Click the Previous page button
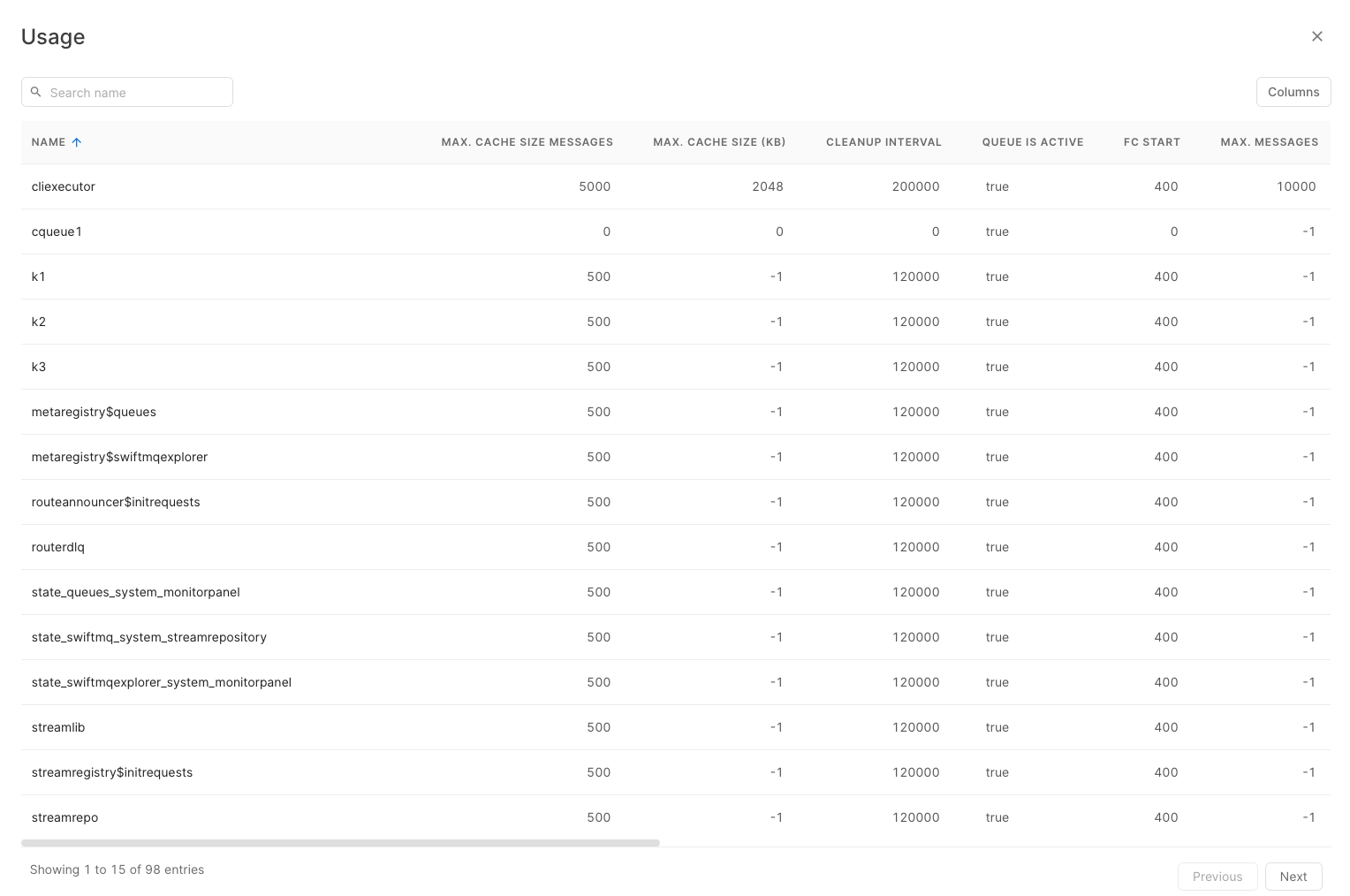Image resolution: width=1350 pixels, height=896 pixels. click(1217, 877)
